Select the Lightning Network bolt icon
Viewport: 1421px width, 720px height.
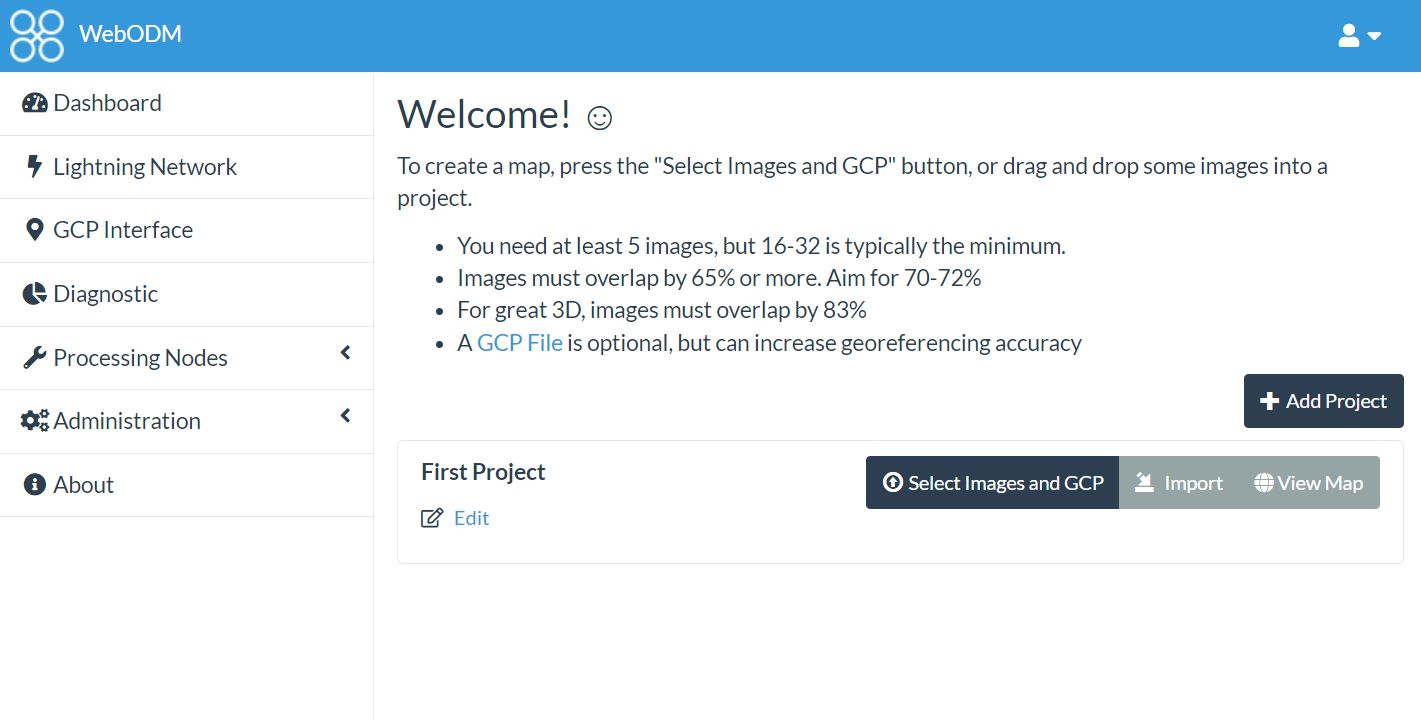(35, 166)
